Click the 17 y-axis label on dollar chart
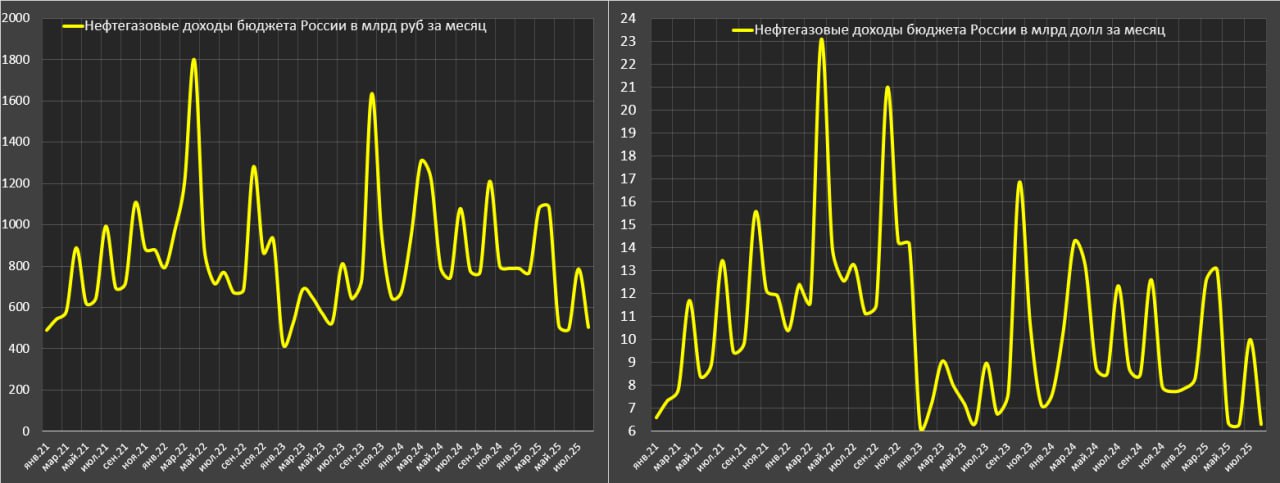This screenshot has height=483, width=1280. tap(630, 179)
